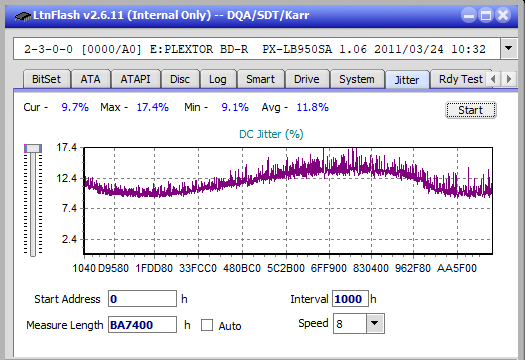Click the Avg value 11.8%
The height and width of the screenshot is (360, 525).
[x=312, y=107]
